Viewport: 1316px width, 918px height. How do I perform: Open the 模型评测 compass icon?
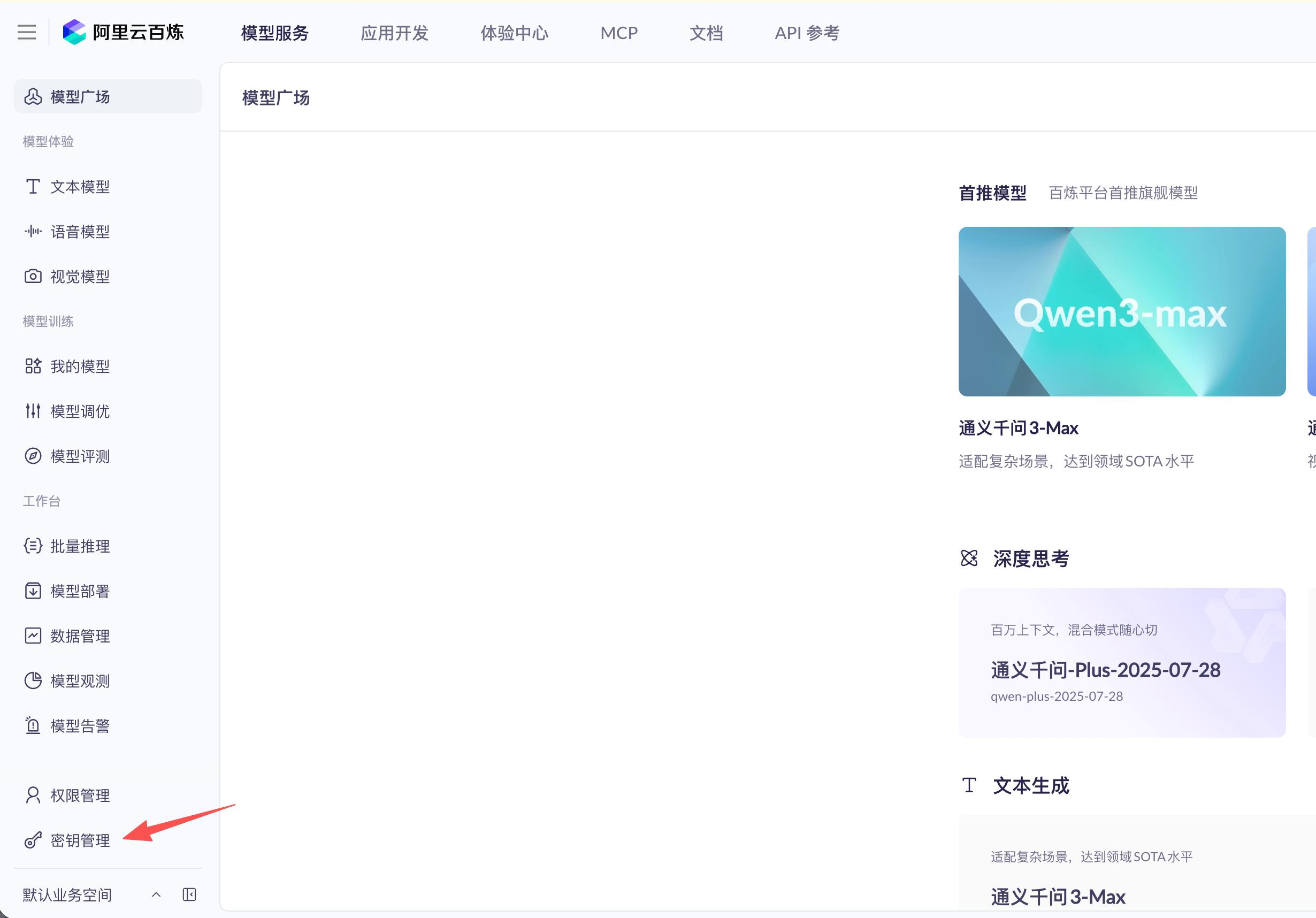point(33,456)
